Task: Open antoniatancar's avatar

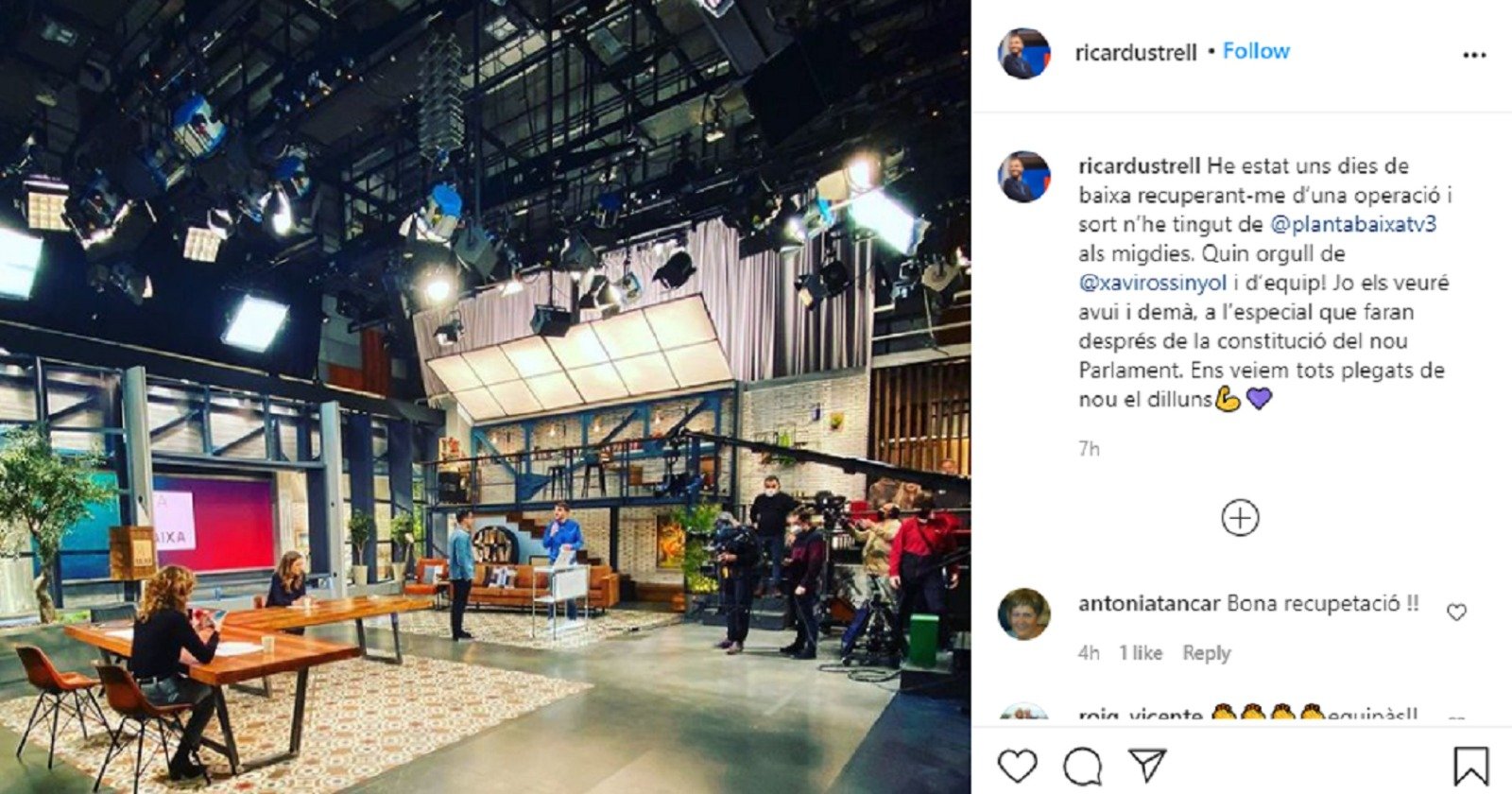Action: coord(1024,613)
